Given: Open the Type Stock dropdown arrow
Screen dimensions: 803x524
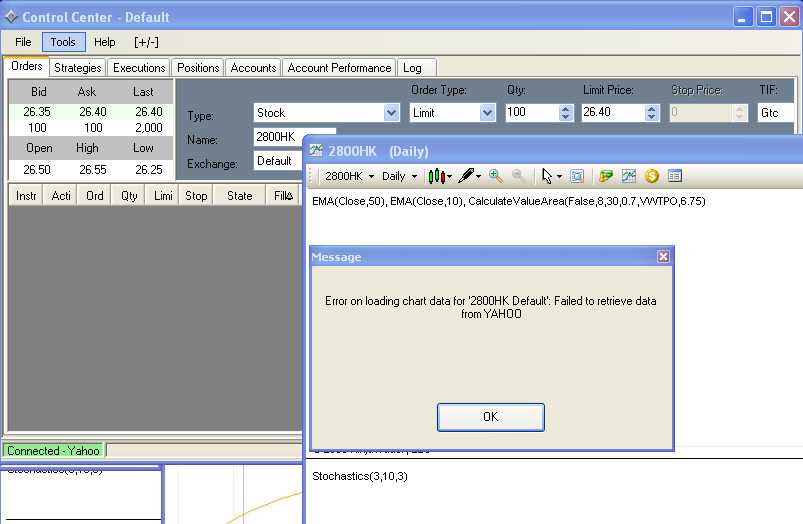Looking at the screenshot, I should (x=391, y=113).
